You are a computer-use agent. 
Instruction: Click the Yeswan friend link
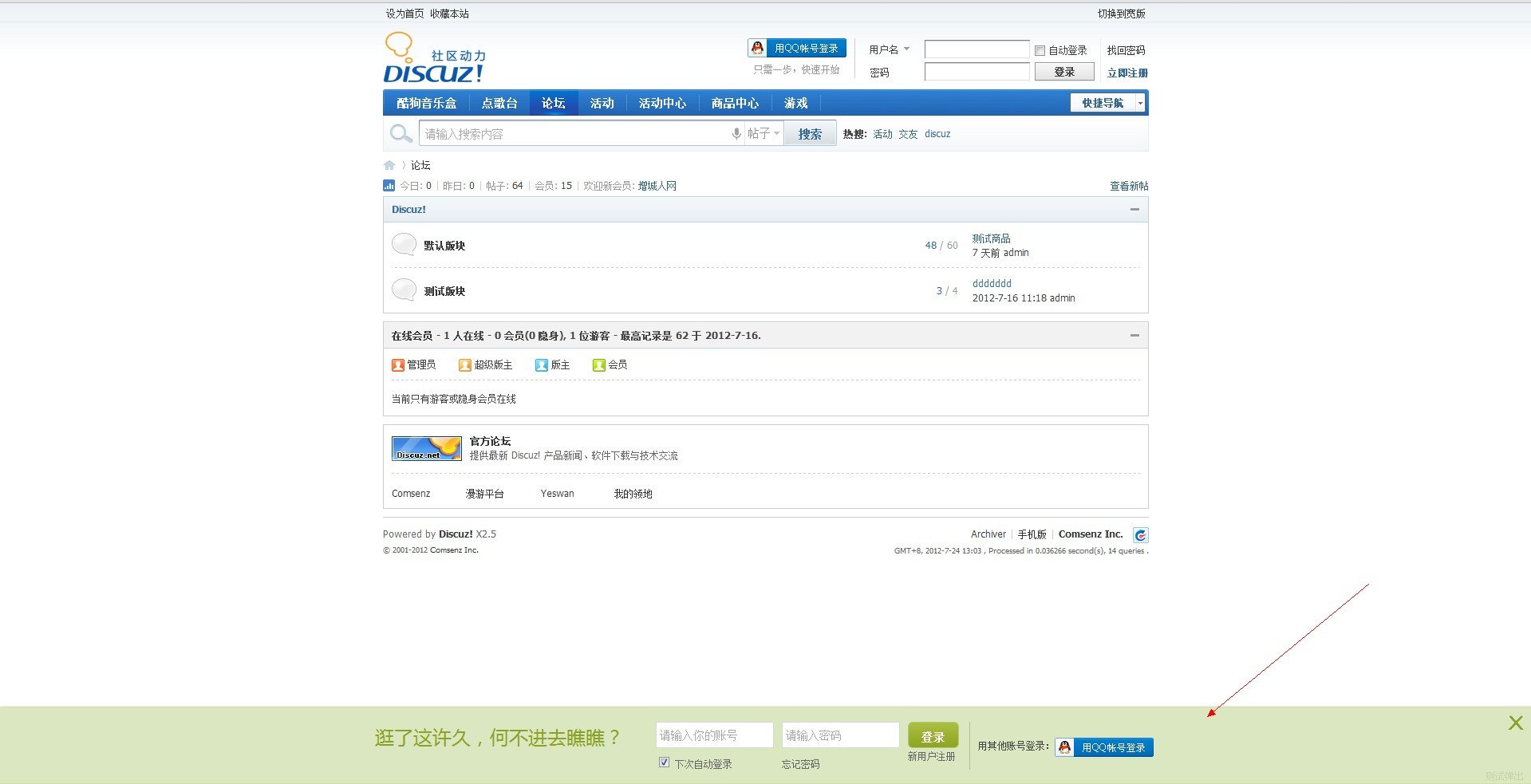click(558, 494)
